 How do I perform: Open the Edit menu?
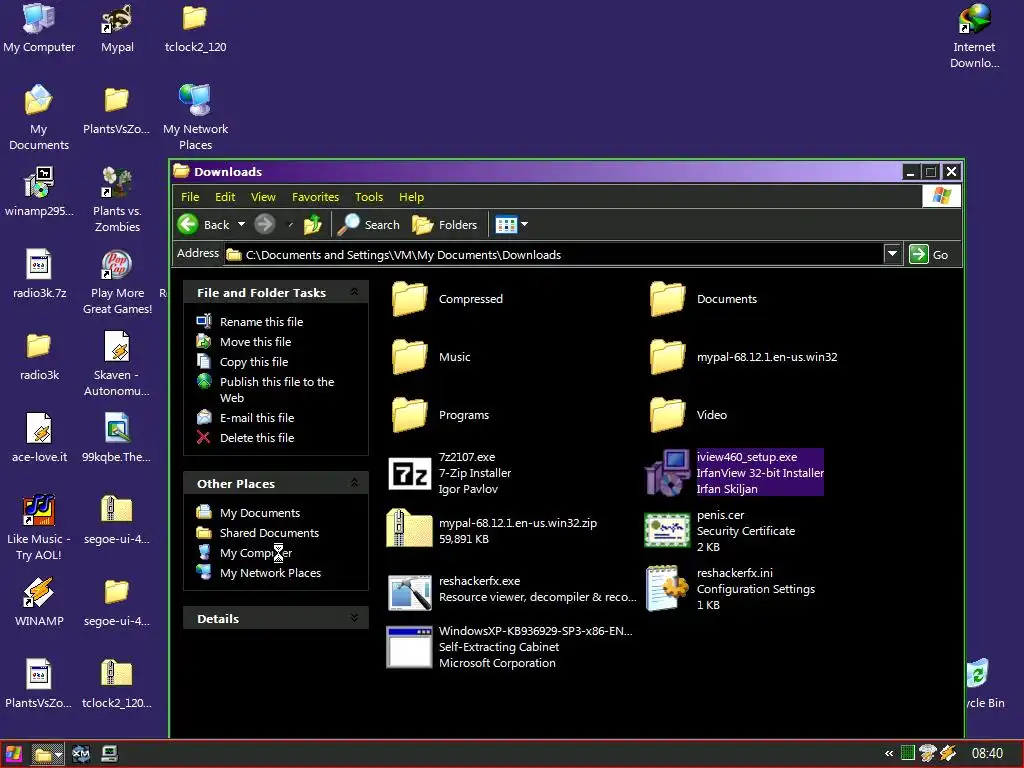coord(225,197)
